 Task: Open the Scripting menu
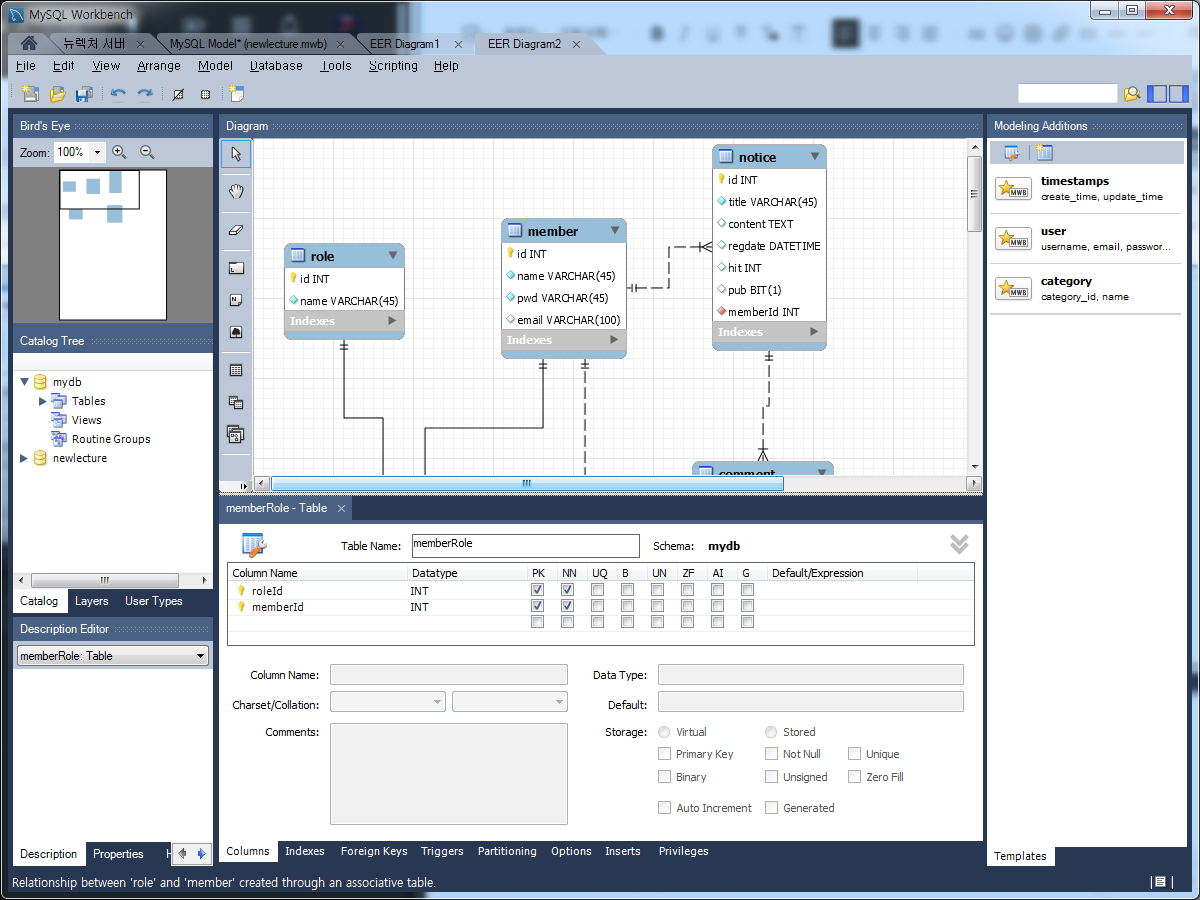(393, 66)
